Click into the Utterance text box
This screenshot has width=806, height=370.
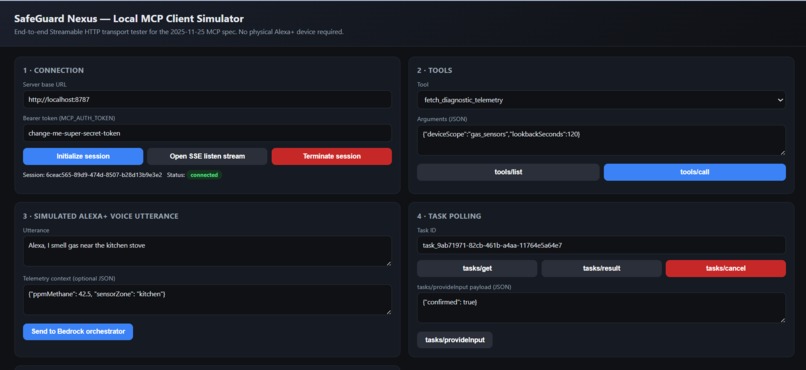click(x=207, y=251)
